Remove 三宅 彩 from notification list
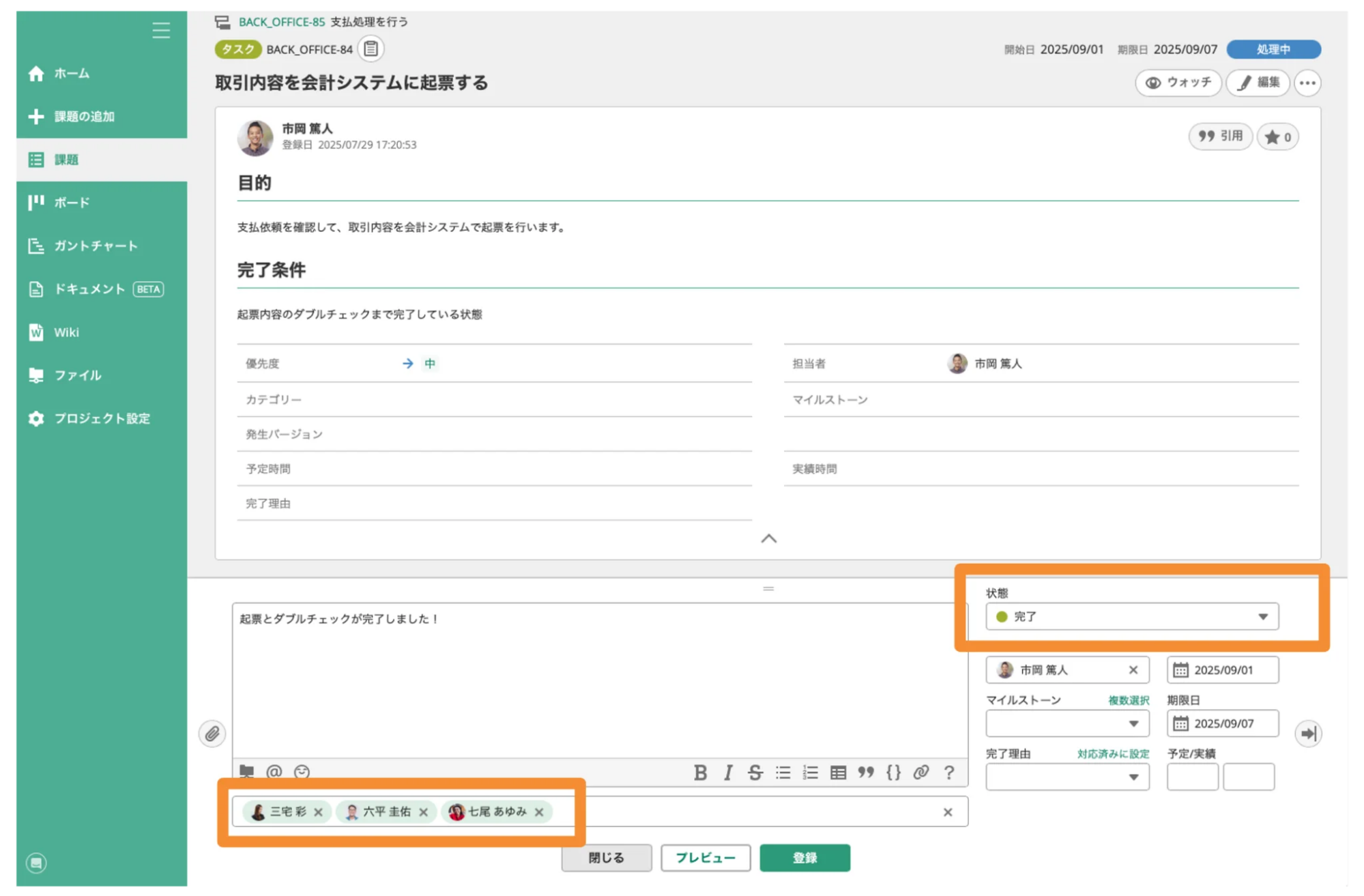The height and width of the screenshot is (896, 1364). [x=319, y=812]
